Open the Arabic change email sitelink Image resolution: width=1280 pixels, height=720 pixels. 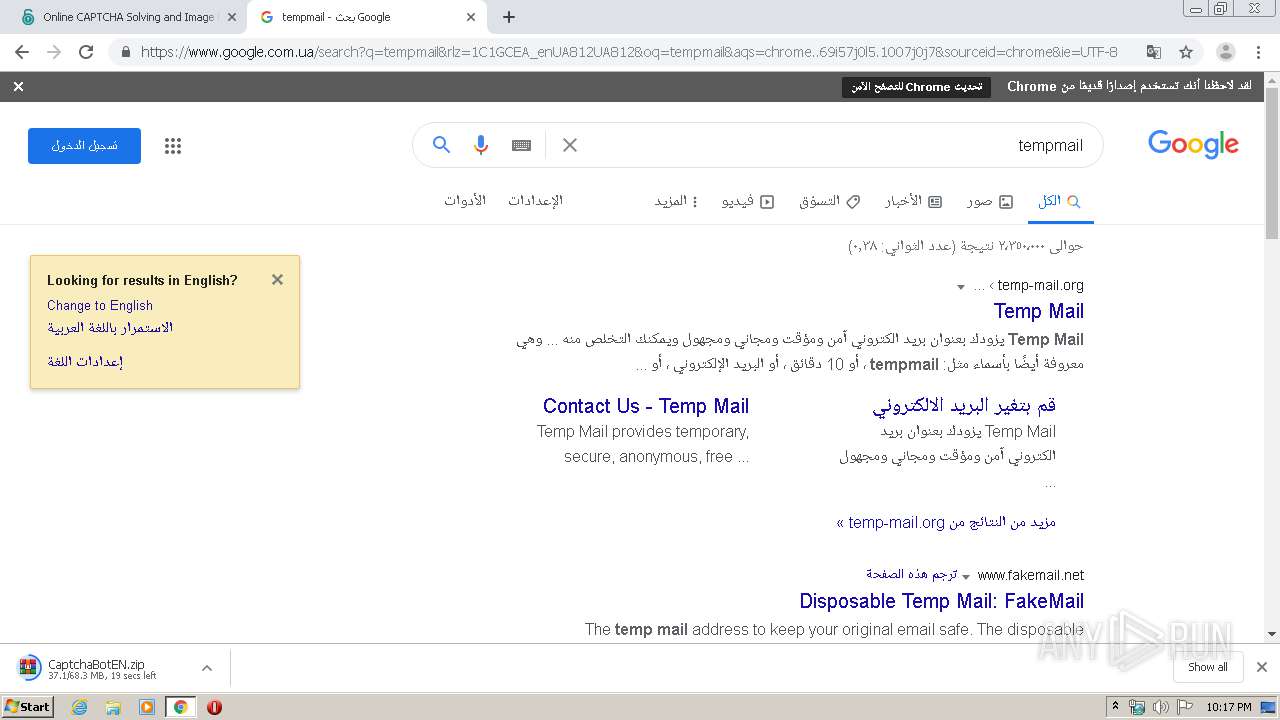[964, 406]
